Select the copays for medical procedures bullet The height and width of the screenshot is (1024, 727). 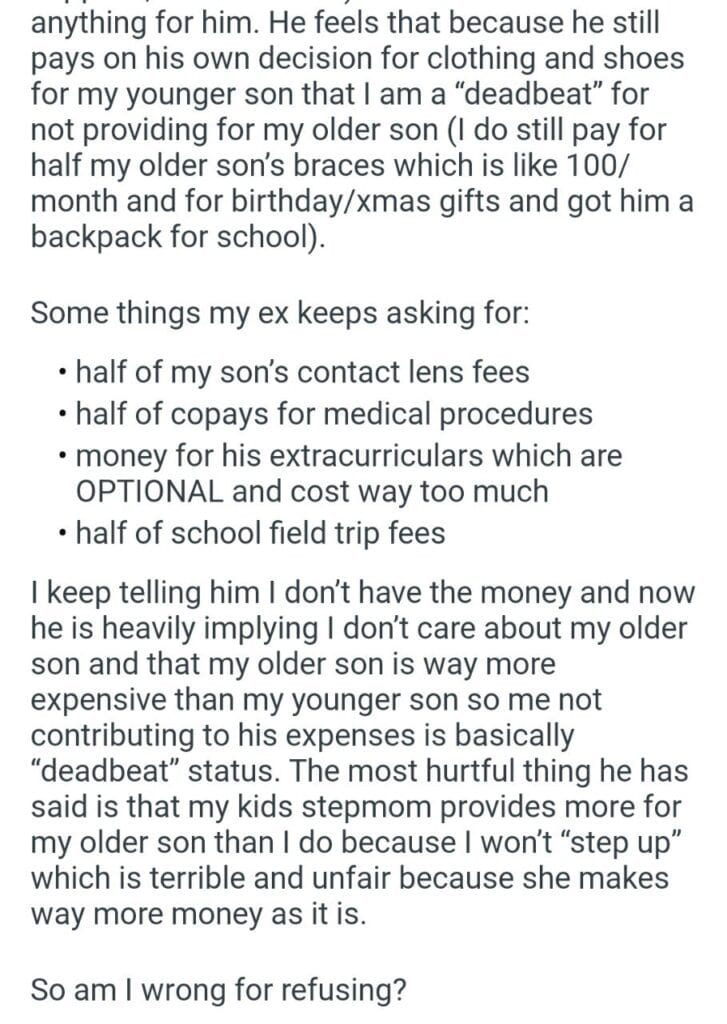pos(334,413)
